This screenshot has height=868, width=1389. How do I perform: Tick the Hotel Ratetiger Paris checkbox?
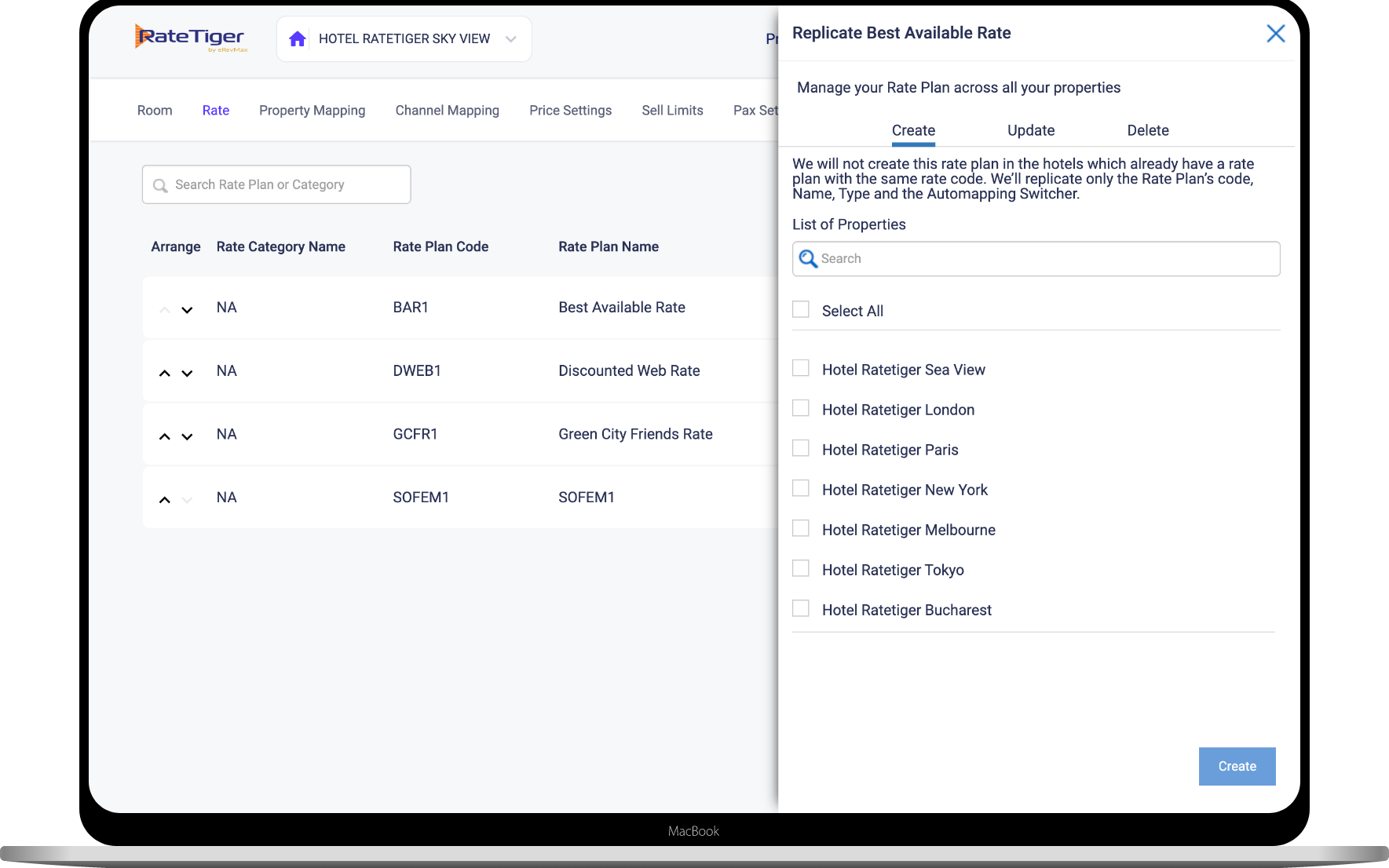tap(801, 448)
